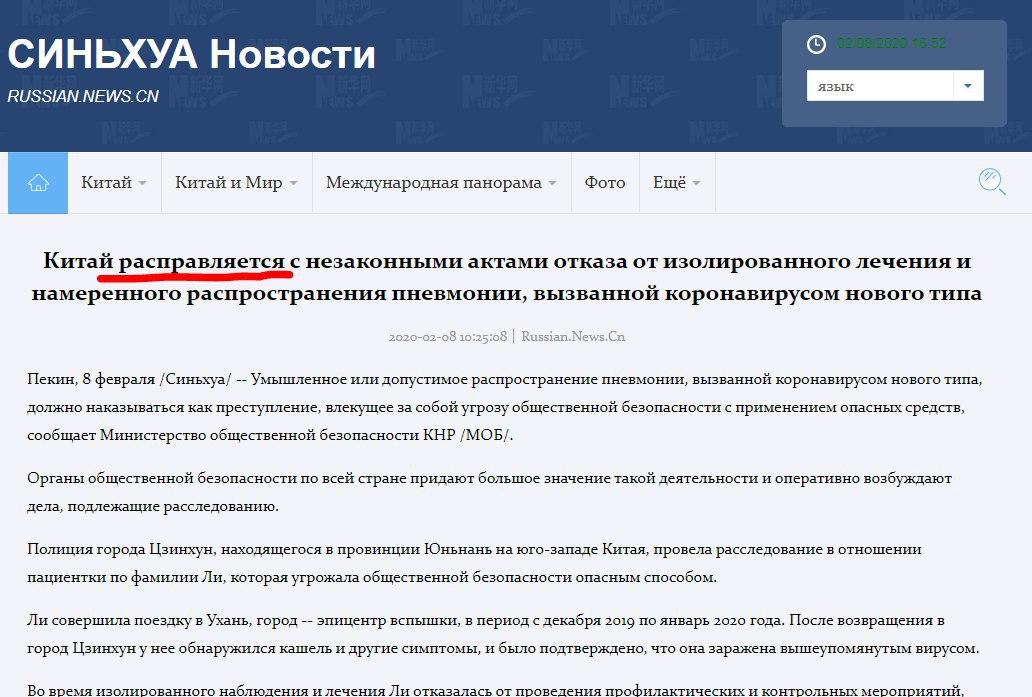Expand the Международная панорама dropdown arrow
This screenshot has width=1032, height=697.
pos(552,183)
